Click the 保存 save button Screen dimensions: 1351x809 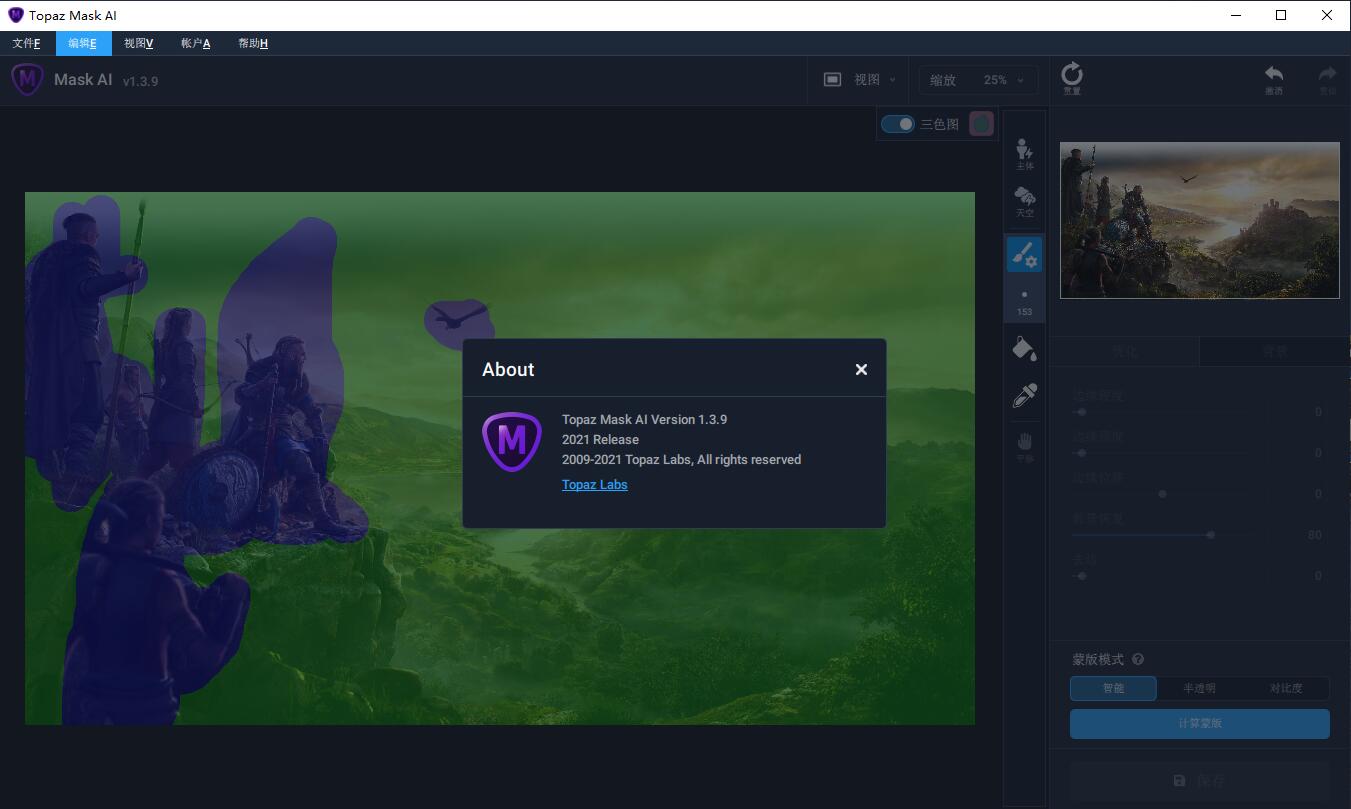(1199, 781)
